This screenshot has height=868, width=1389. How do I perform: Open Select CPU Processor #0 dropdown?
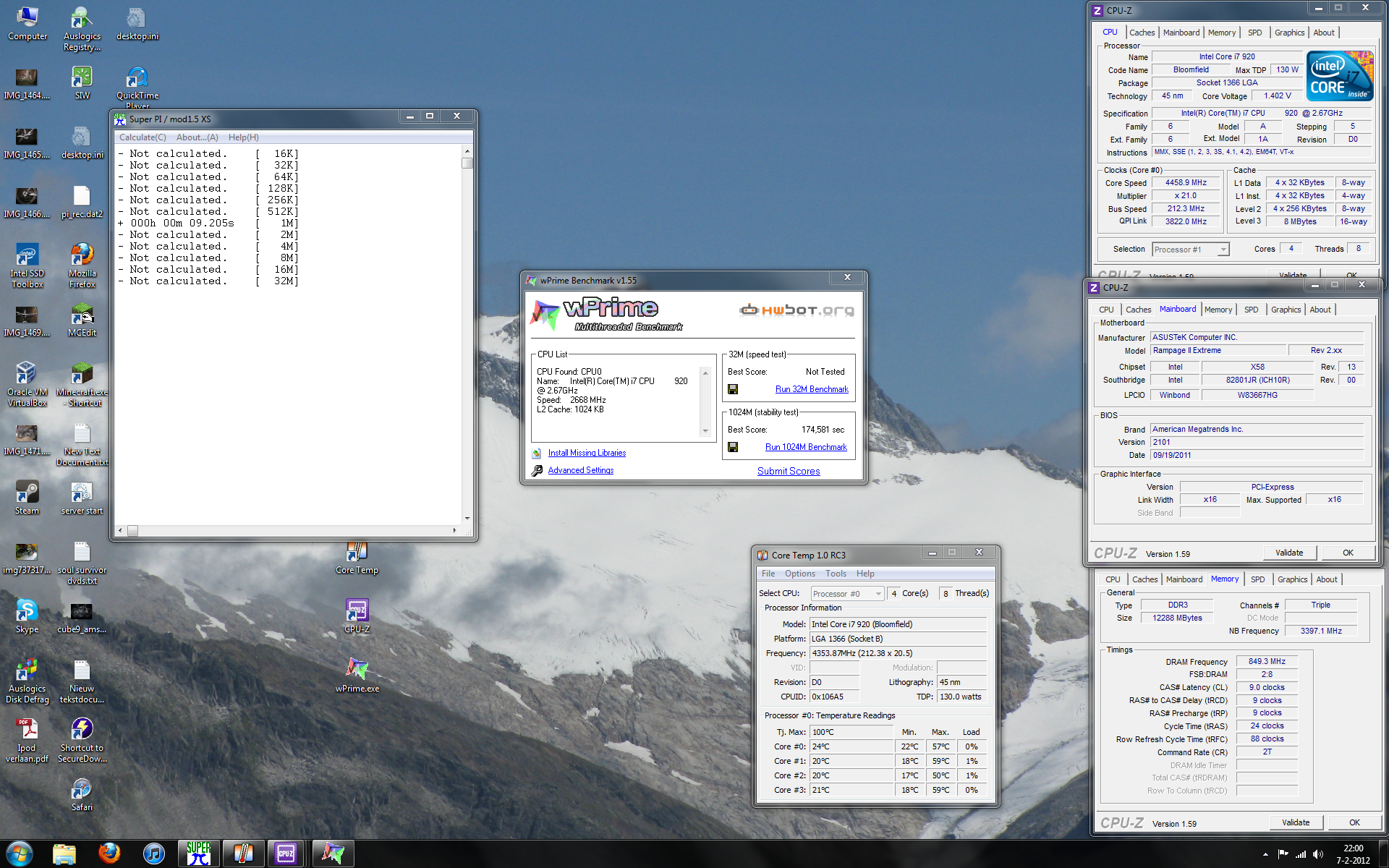[x=847, y=594]
